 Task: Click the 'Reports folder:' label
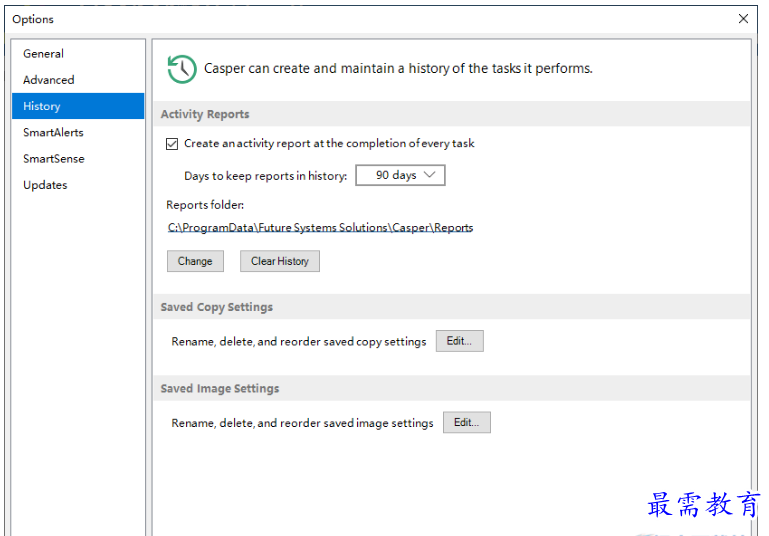click(205, 204)
